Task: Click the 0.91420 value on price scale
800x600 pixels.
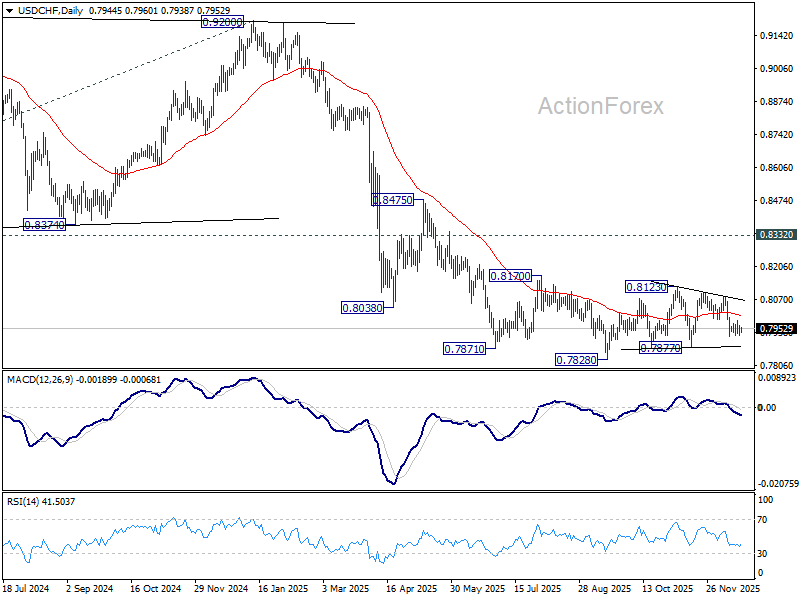Action: (776, 36)
